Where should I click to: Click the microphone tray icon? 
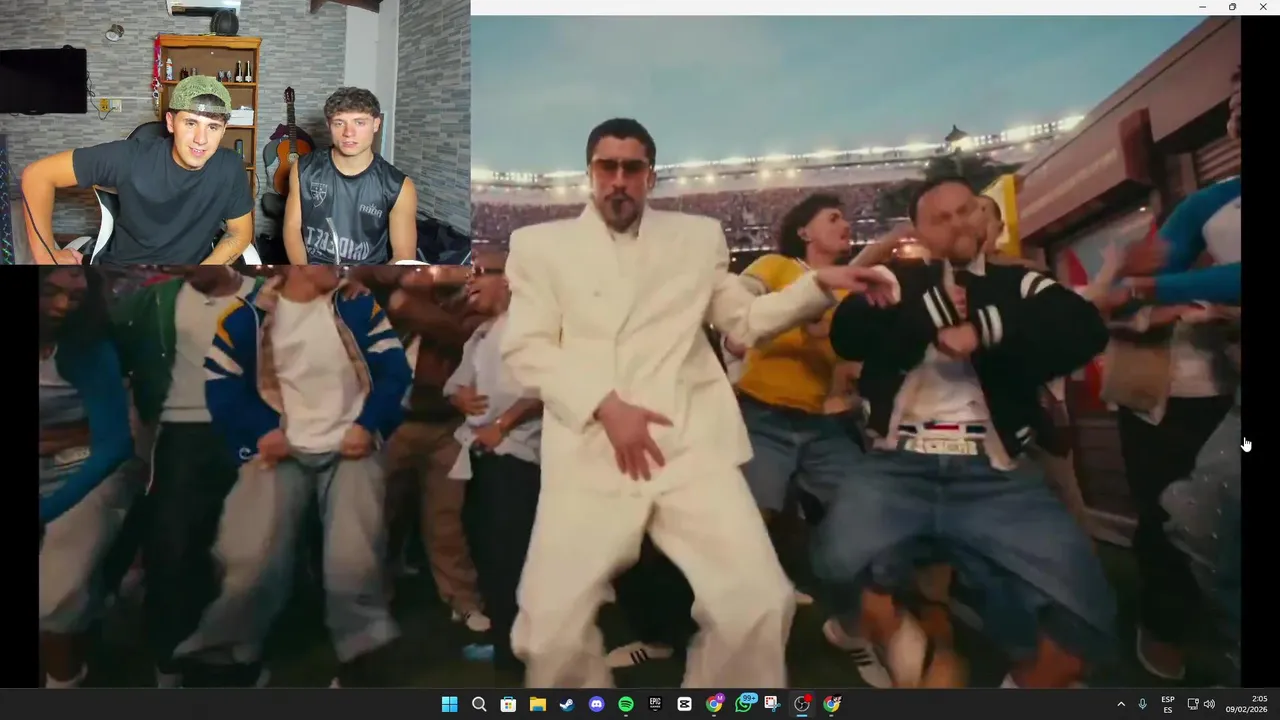(x=1142, y=704)
